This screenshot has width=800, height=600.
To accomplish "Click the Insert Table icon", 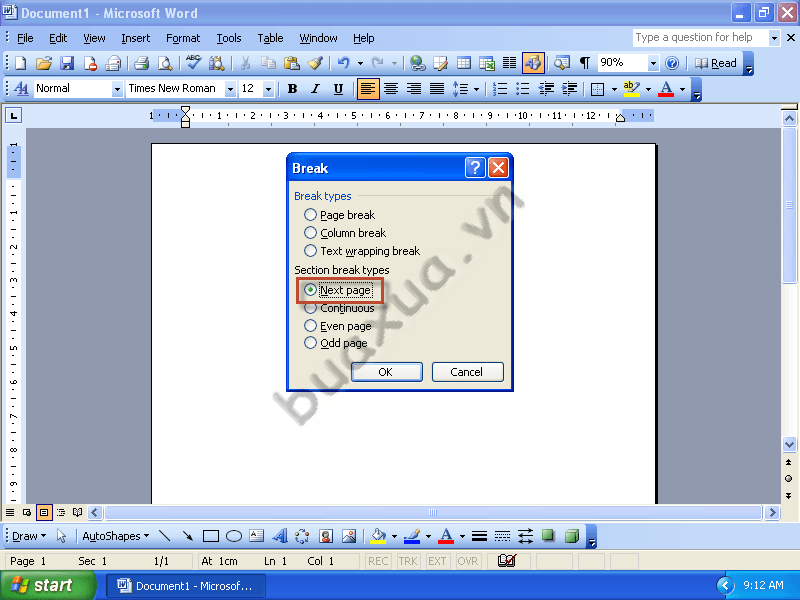I will pos(464,63).
